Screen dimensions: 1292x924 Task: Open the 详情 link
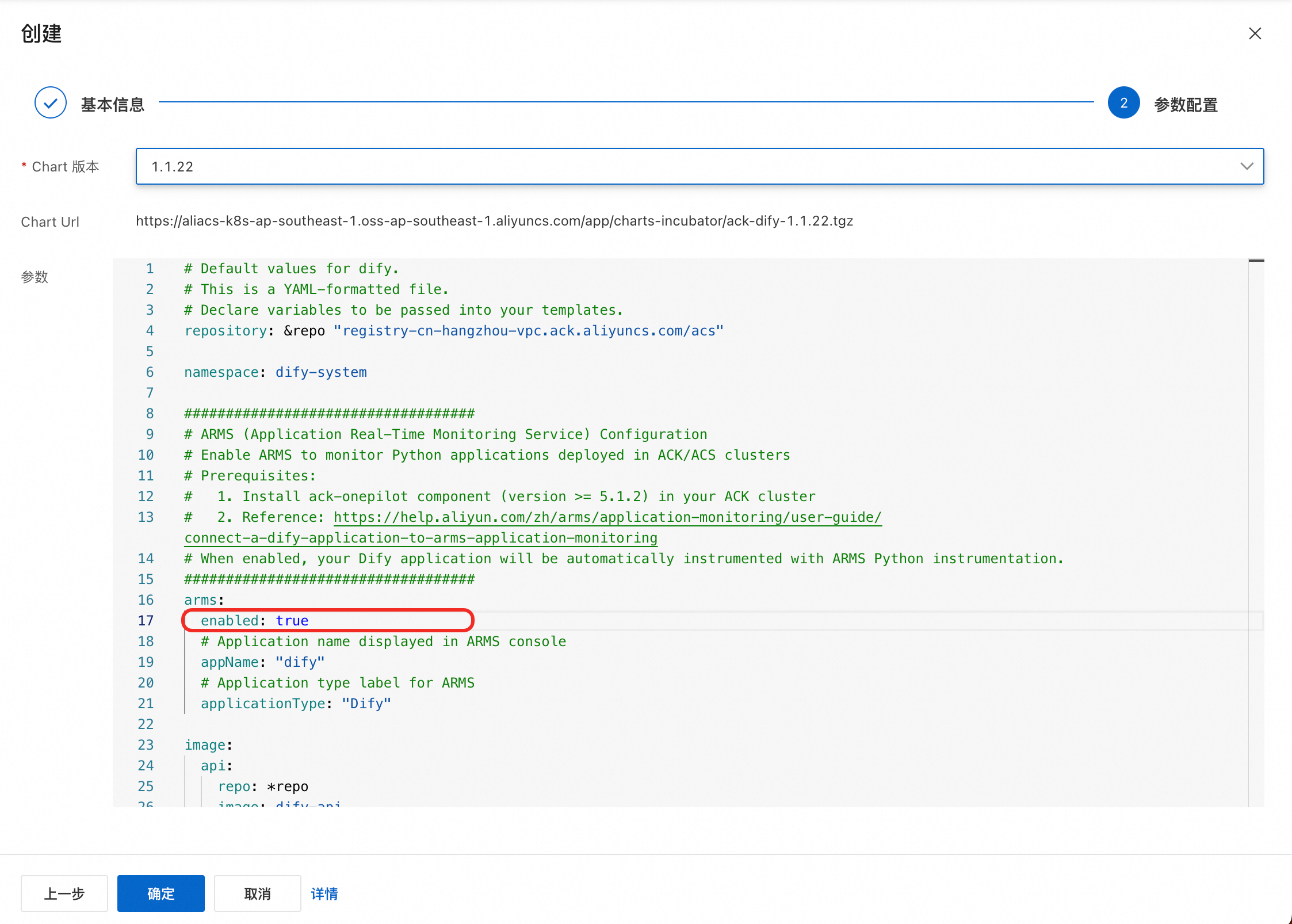(324, 894)
